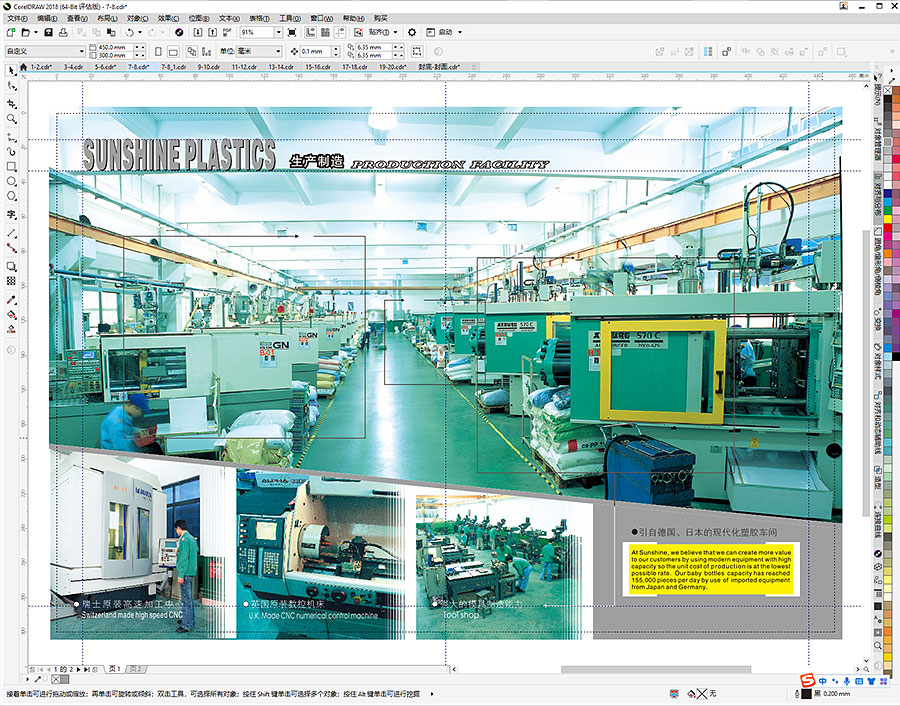Image resolution: width=900 pixels, height=706 pixels.
Task: Click the page width 450.0 mm field
Action: click(x=110, y=47)
